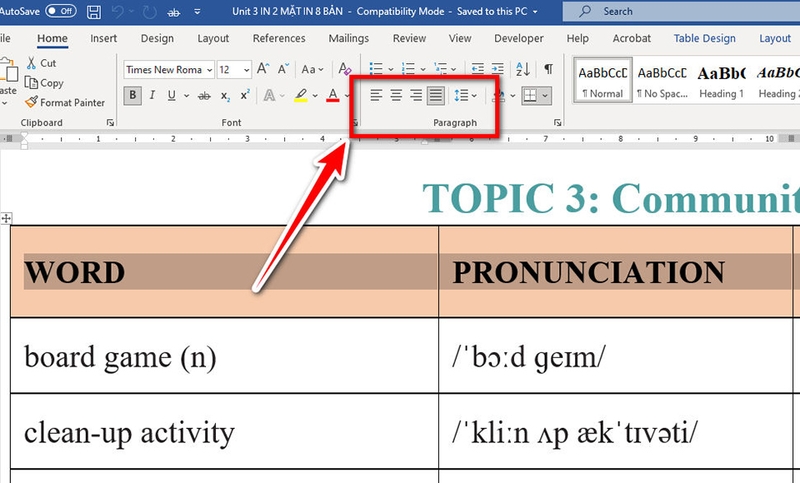The height and width of the screenshot is (483, 800).
Task: Toggle the AutoSave switch
Action: point(61,11)
